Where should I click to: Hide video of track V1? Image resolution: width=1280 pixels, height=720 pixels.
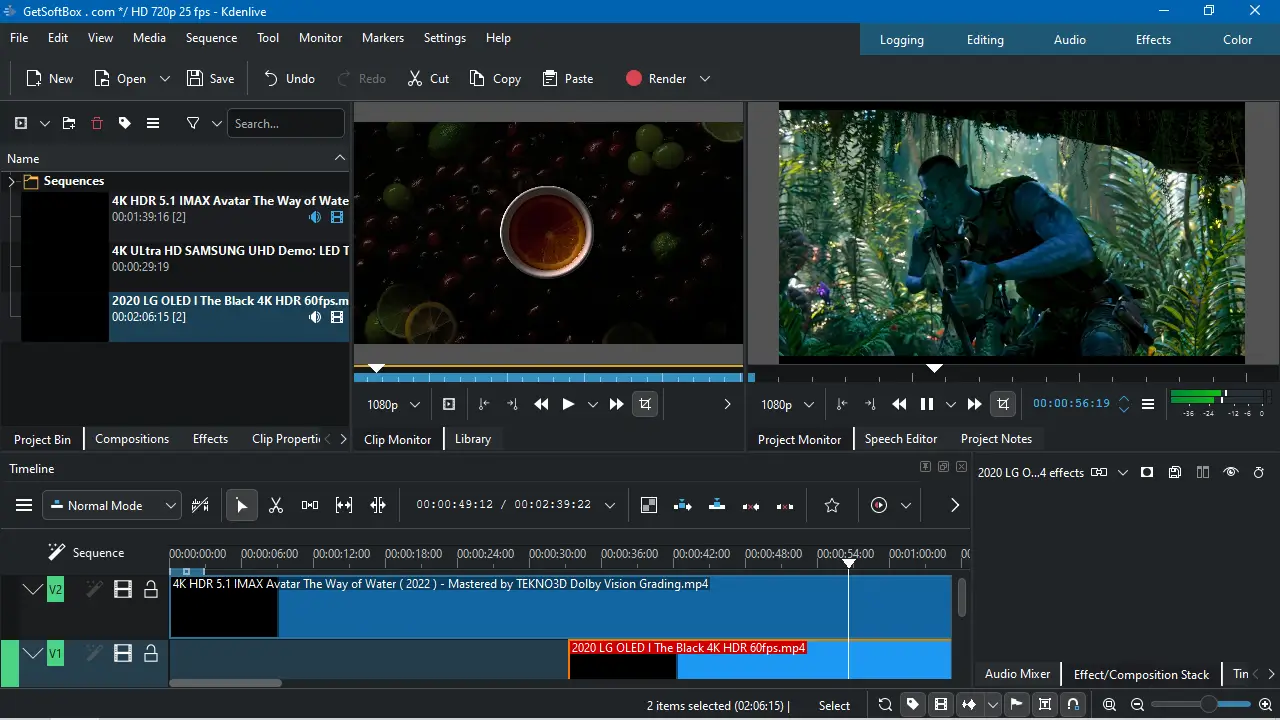tap(123, 654)
